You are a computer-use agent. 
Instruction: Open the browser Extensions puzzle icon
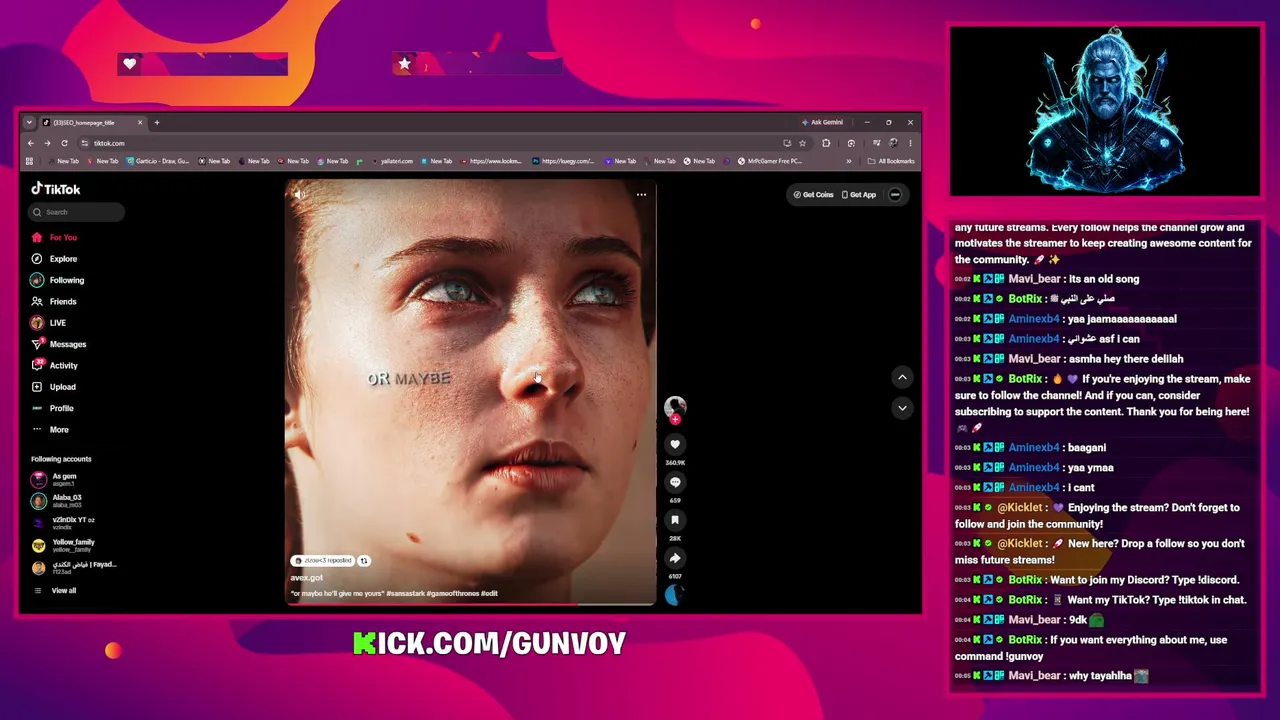pos(826,143)
